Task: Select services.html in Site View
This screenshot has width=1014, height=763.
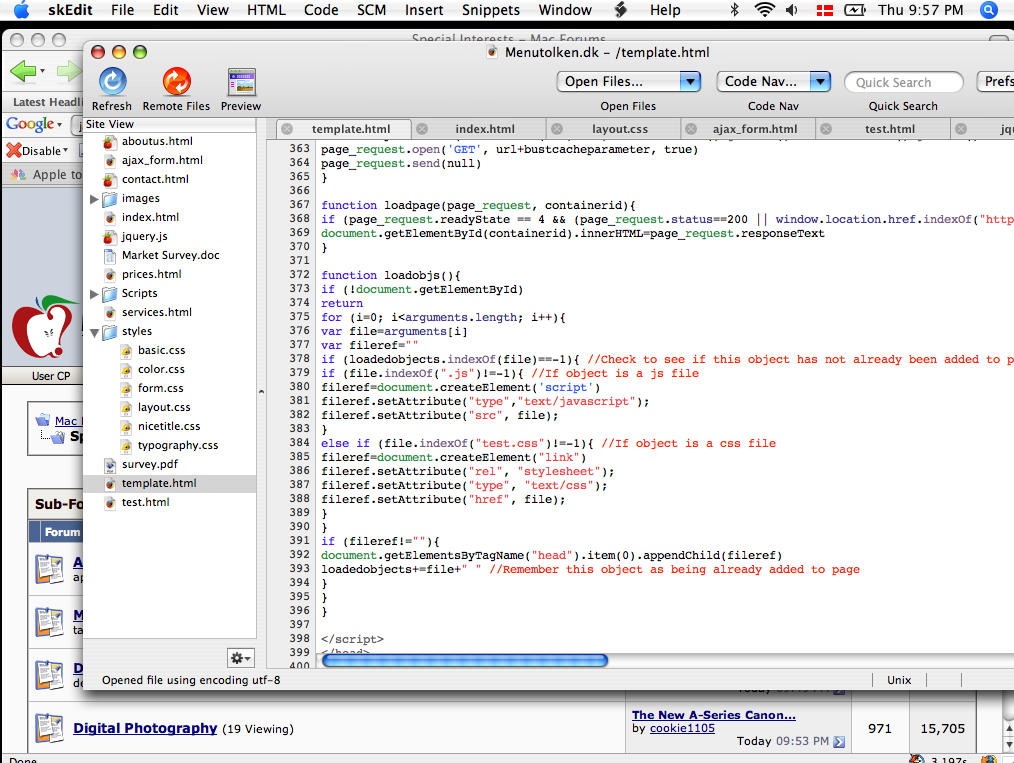Action: pos(156,312)
